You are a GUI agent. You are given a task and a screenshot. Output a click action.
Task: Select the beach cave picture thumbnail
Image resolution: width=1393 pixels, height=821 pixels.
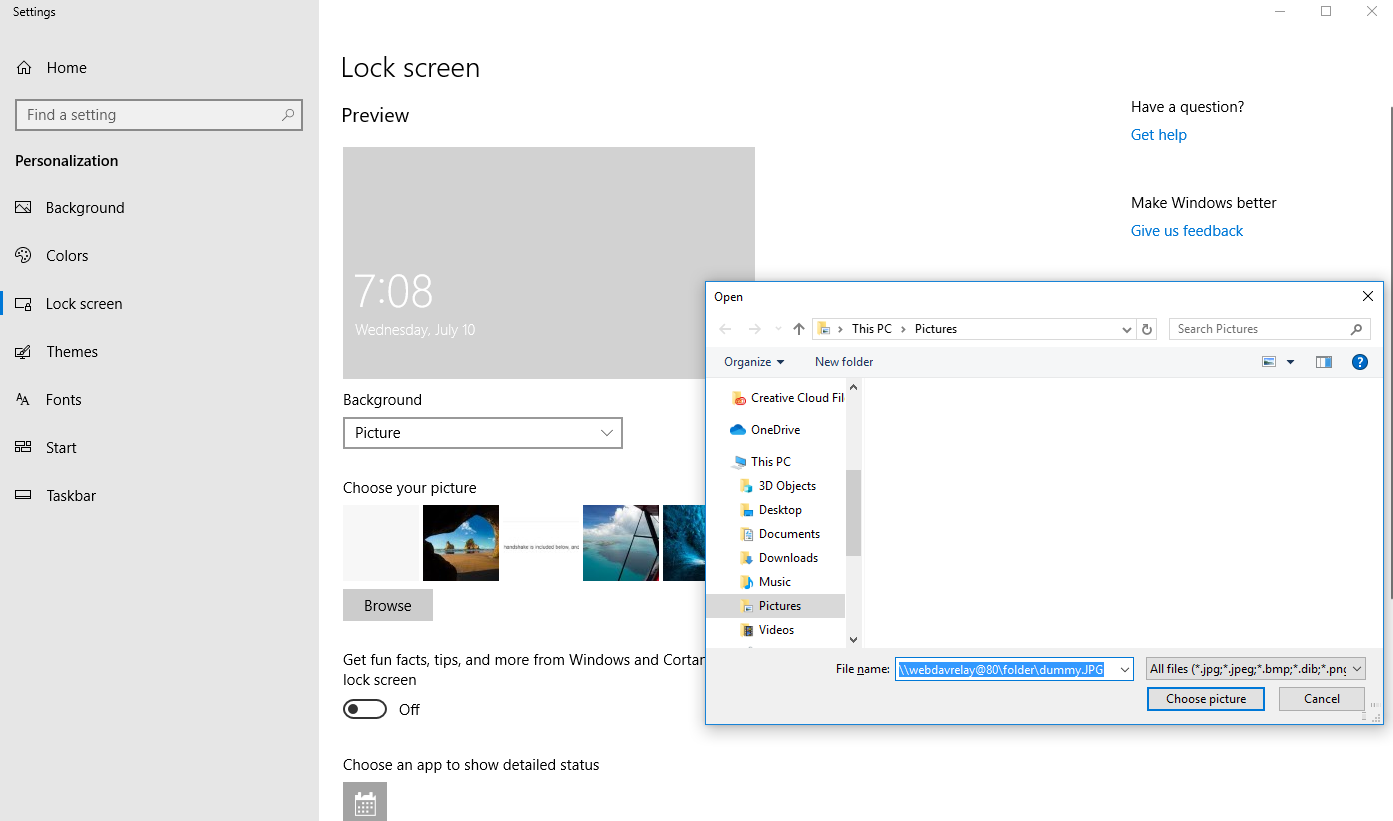pyautogui.click(x=461, y=543)
